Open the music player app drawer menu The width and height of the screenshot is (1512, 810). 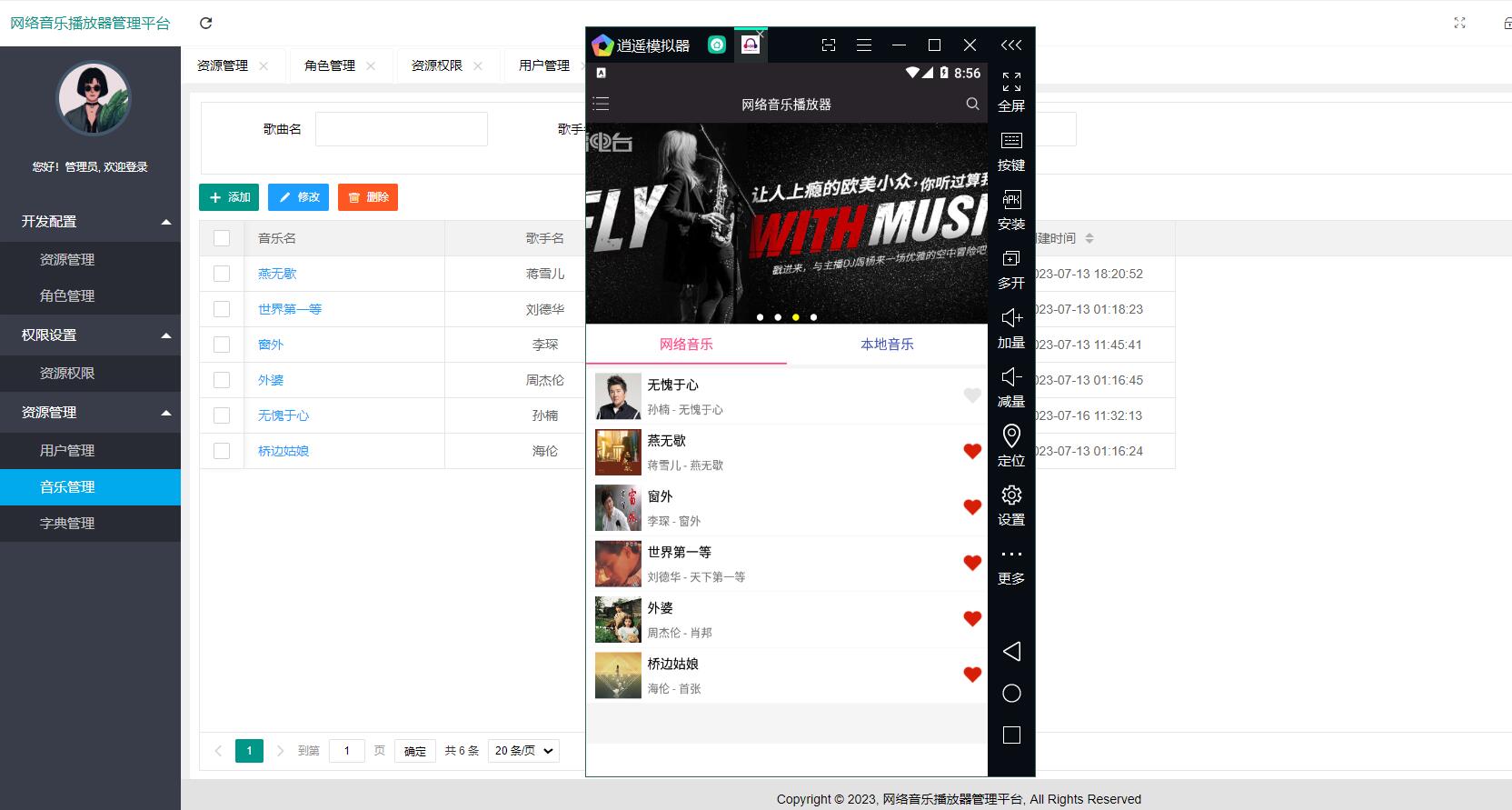601,105
